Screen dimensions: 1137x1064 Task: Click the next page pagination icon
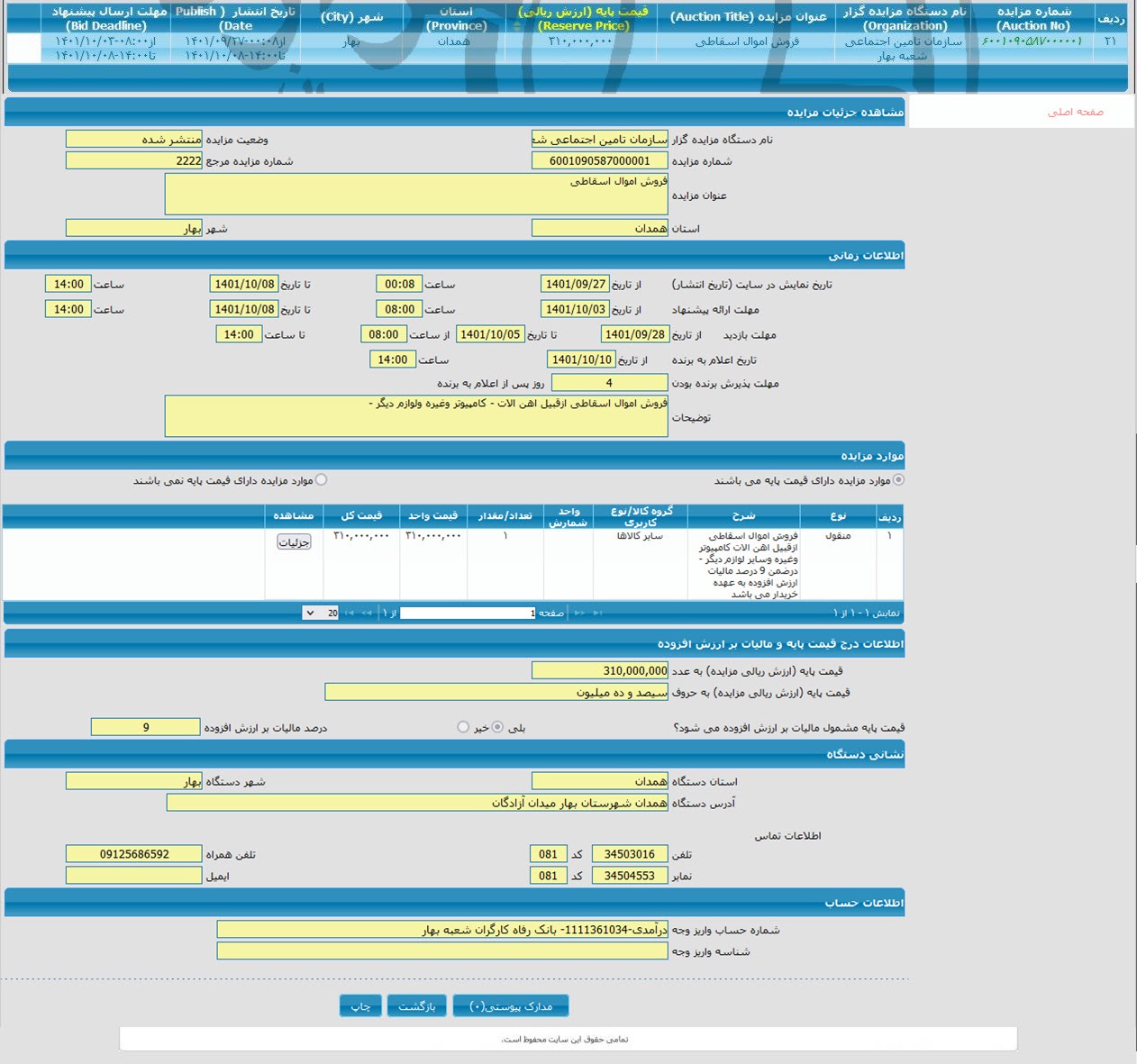(x=367, y=614)
